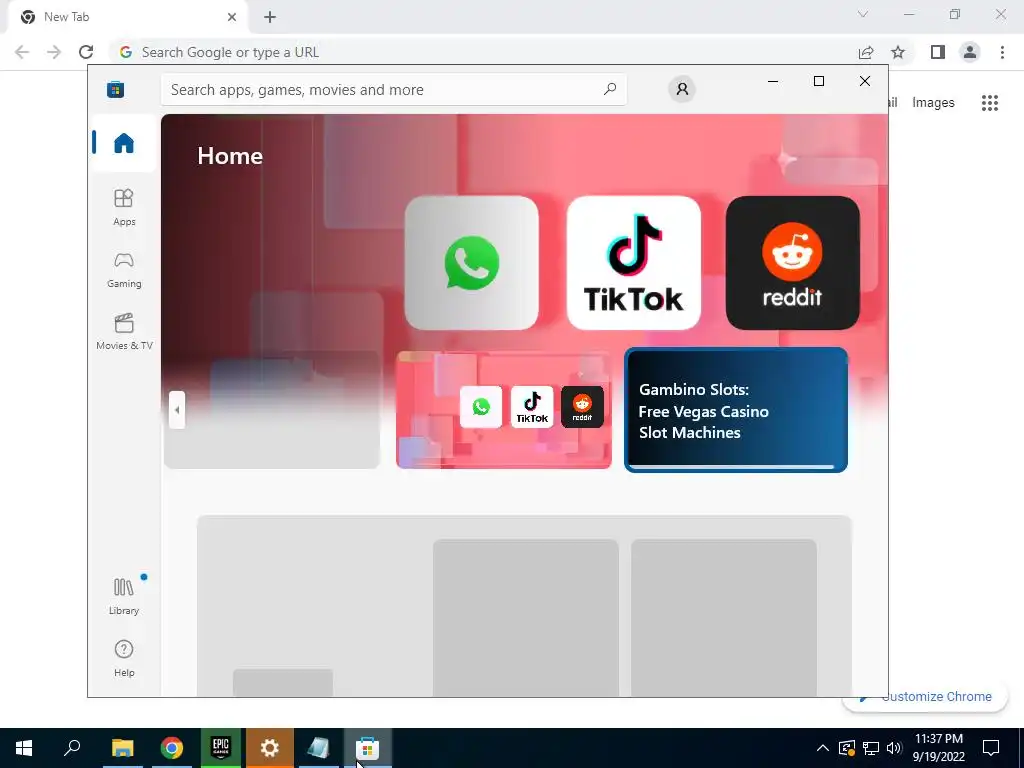The image size is (1024, 768).
Task: Click the magnifier icon in Store search box
Action: (610, 89)
